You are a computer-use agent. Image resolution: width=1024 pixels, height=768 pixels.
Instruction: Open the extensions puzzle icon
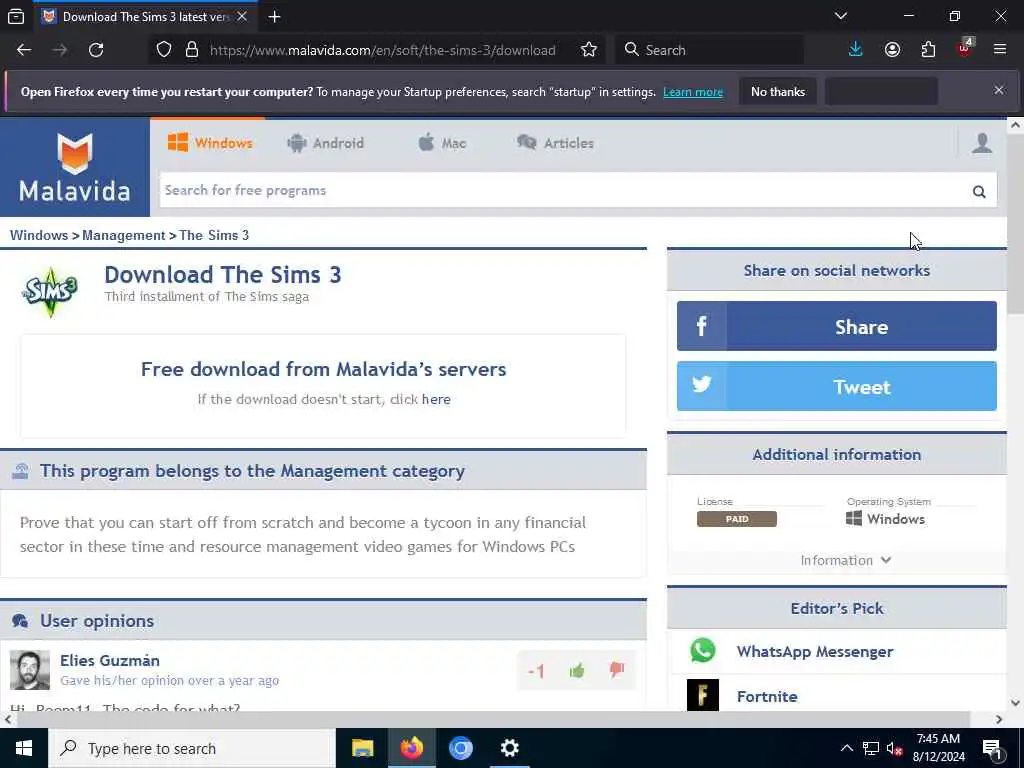pos(928,50)
